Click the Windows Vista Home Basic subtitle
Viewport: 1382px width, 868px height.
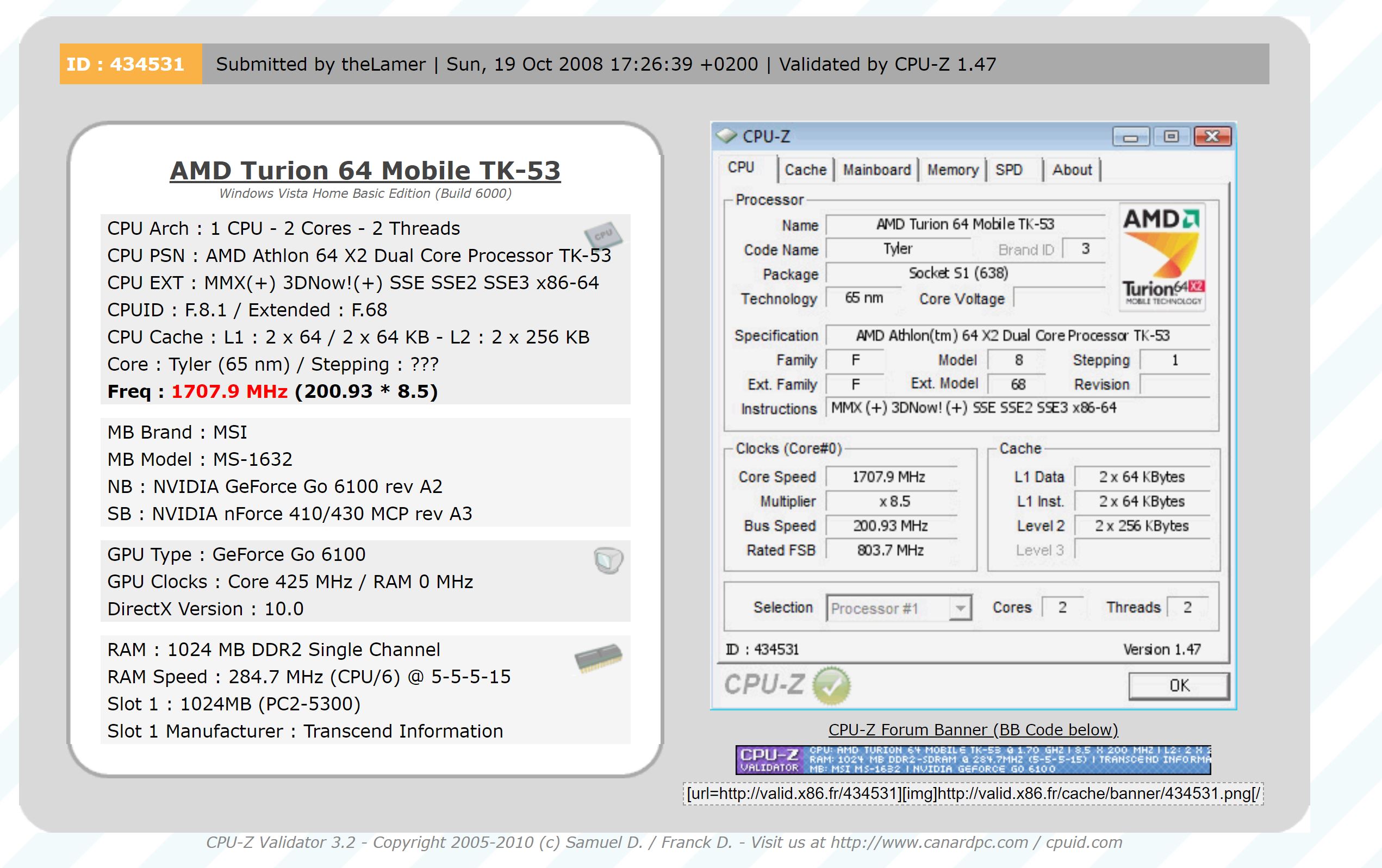(x=365, y=194)
